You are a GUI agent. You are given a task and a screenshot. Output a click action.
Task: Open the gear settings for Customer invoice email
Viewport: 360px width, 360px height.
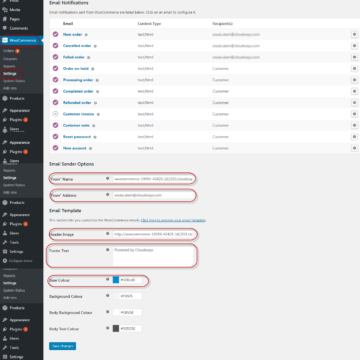pos(354,114)
